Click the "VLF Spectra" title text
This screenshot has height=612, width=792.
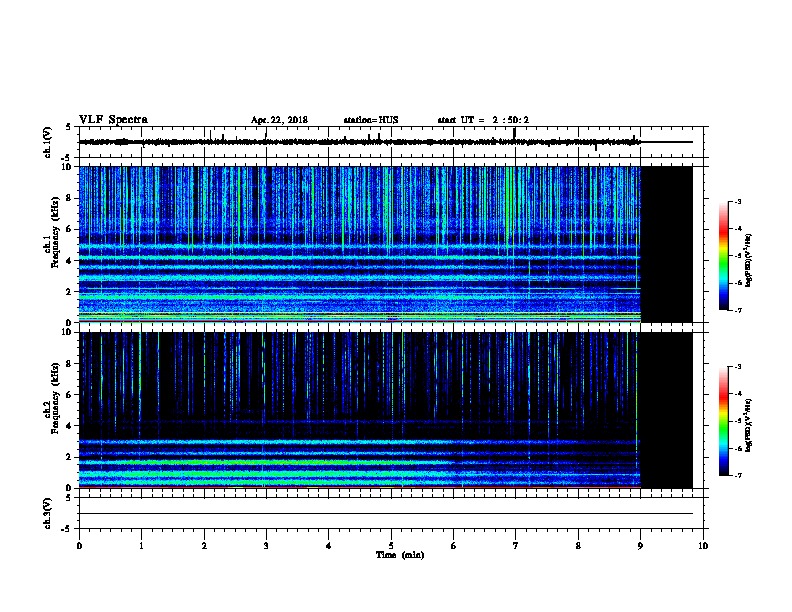point(113,120)
